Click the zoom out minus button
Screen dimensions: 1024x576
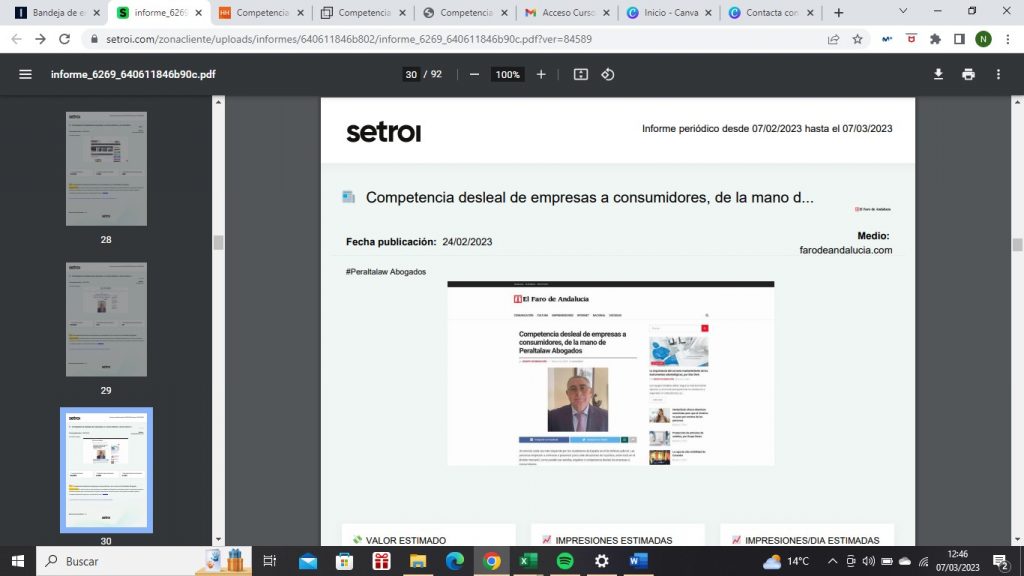point(474,74)
